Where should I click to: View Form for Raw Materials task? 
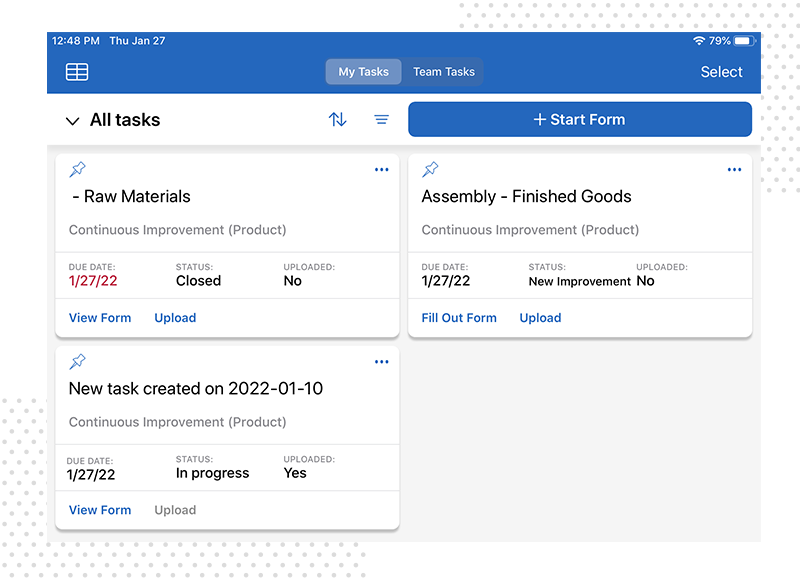100,318
